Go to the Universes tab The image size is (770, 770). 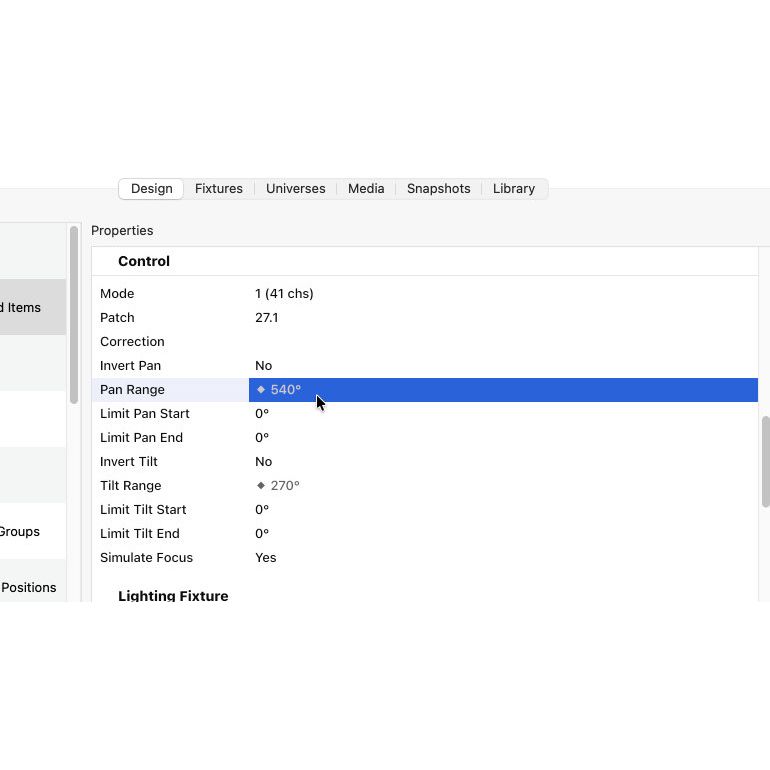click(295, 189)
